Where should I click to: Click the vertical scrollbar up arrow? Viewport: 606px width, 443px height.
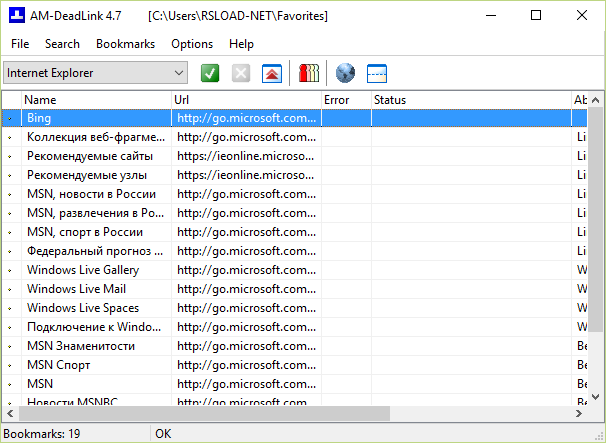596,100
